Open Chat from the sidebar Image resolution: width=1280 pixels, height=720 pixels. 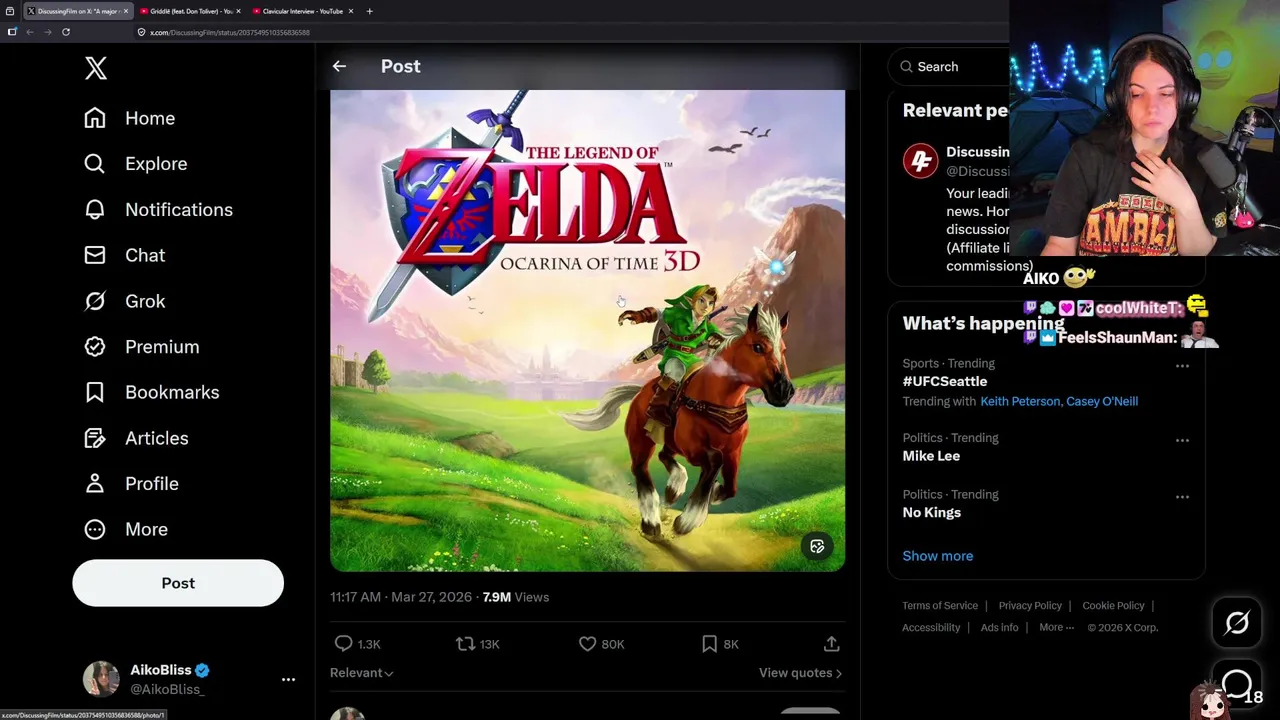point(124,255)
